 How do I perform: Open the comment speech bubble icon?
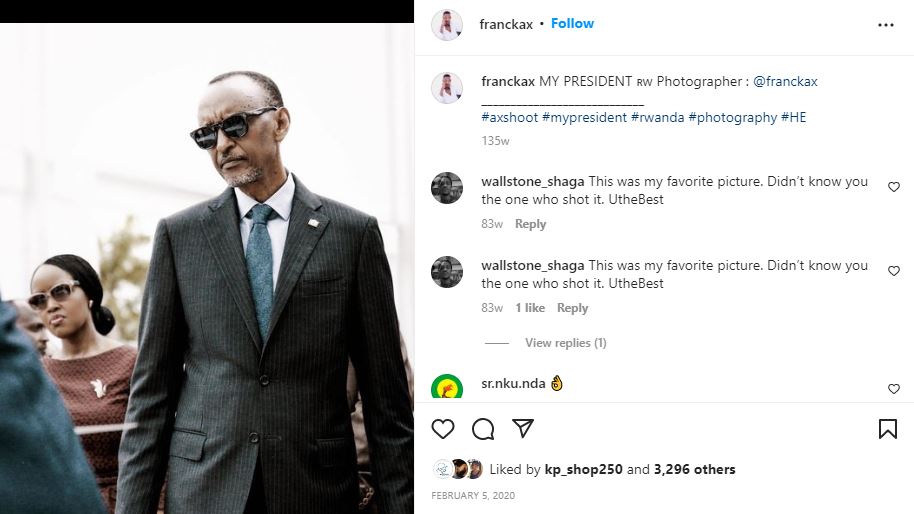(483, 429)
